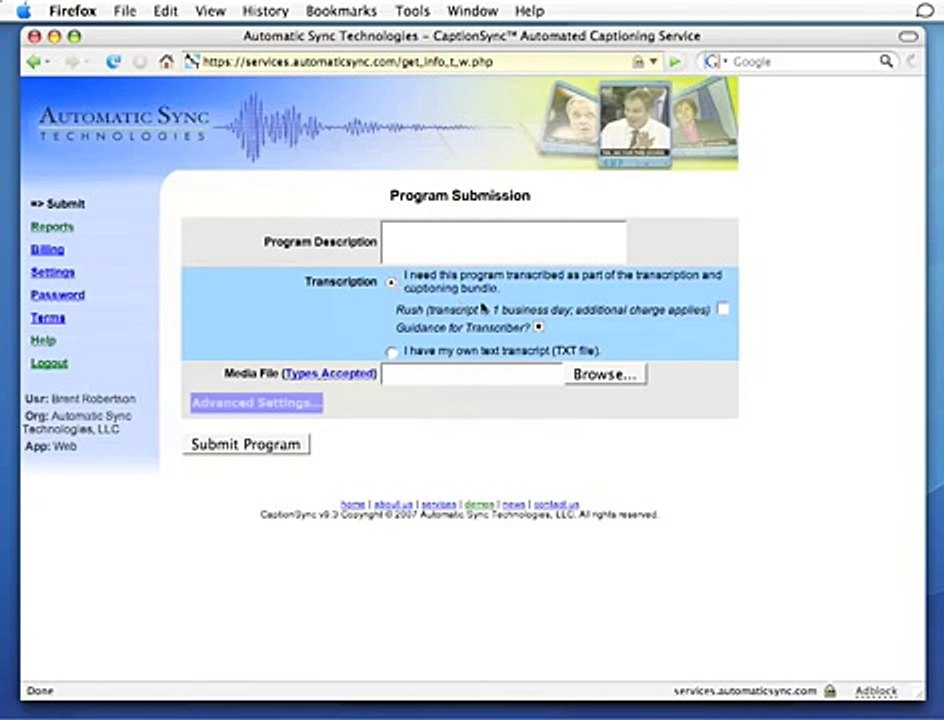The width and height of the screenshot is (944, 720).
Task: Open the Terms sidebar link
Action: 48,318
